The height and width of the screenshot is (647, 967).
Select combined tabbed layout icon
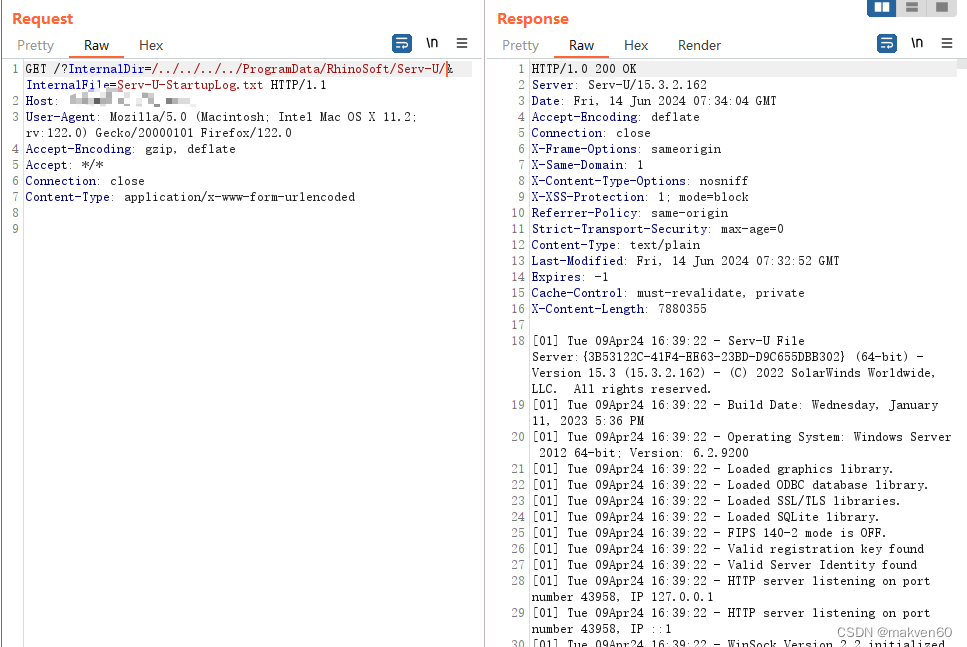941,7
